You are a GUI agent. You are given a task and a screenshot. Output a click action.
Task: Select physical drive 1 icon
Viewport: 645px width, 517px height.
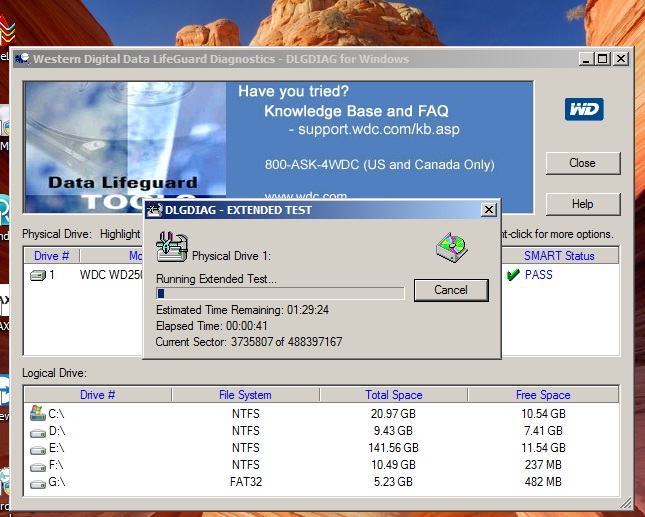pyautogui.click(x=38, y=275)
